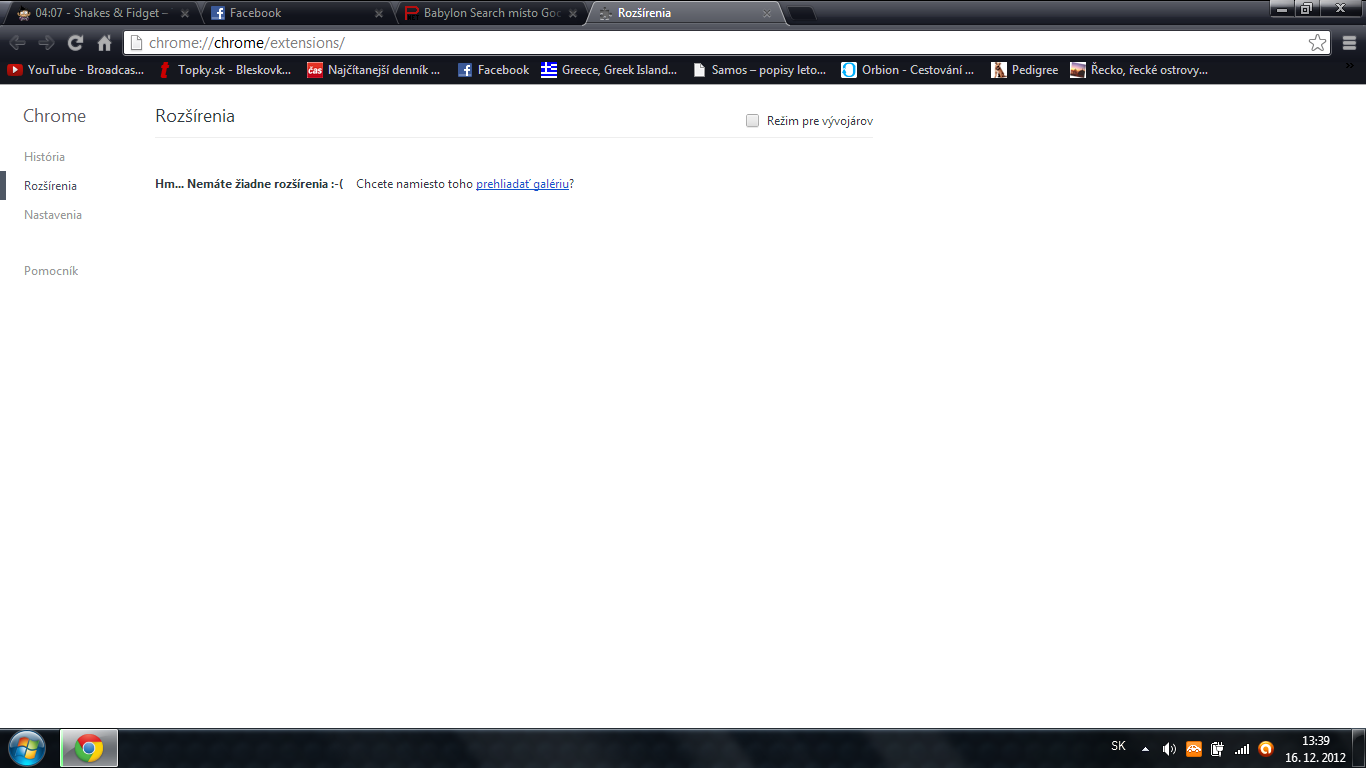Bookmark this page with the star icon
Image resolution: width=1366 pixels, height=768 pixels.
pos(1318,43)
